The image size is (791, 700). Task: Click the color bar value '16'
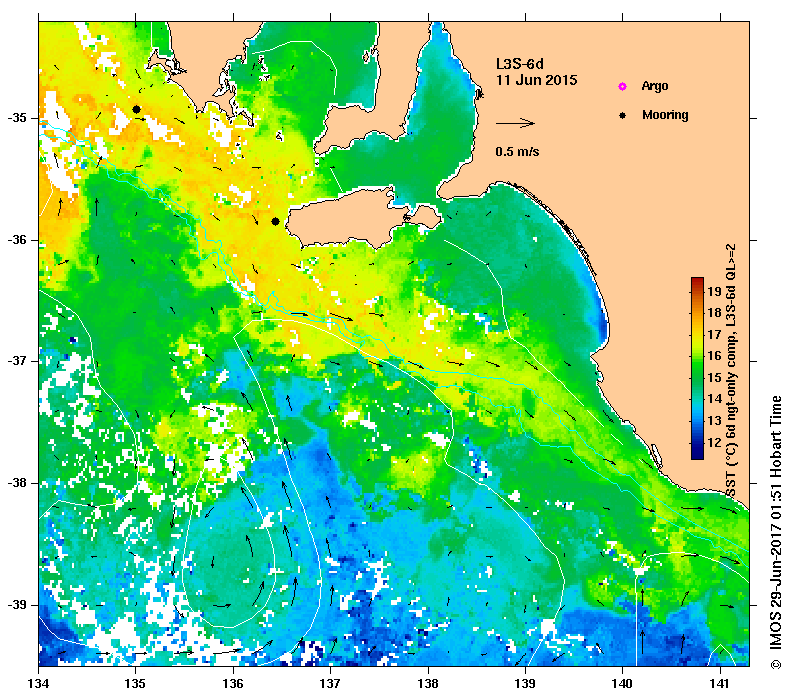[x=714, y=356]
